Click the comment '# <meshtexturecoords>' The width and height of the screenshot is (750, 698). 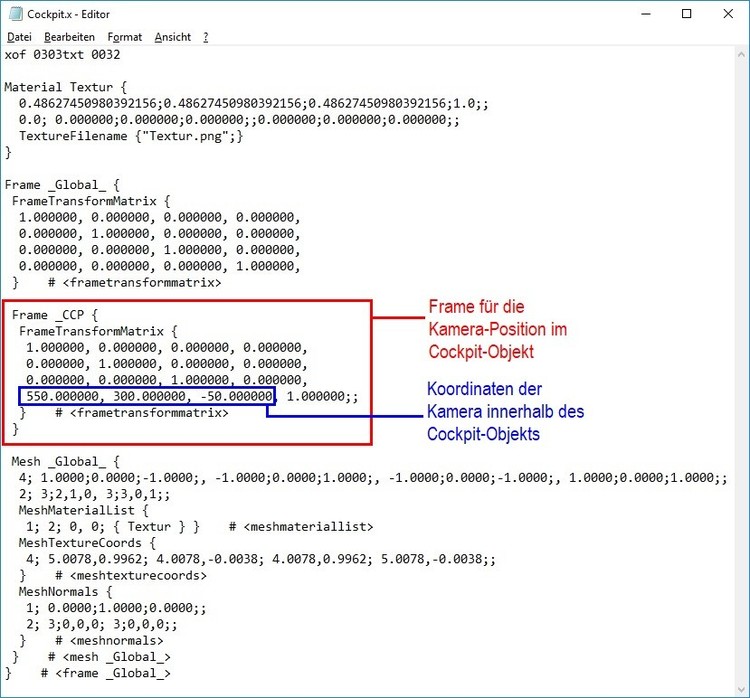tap(131, 576)
